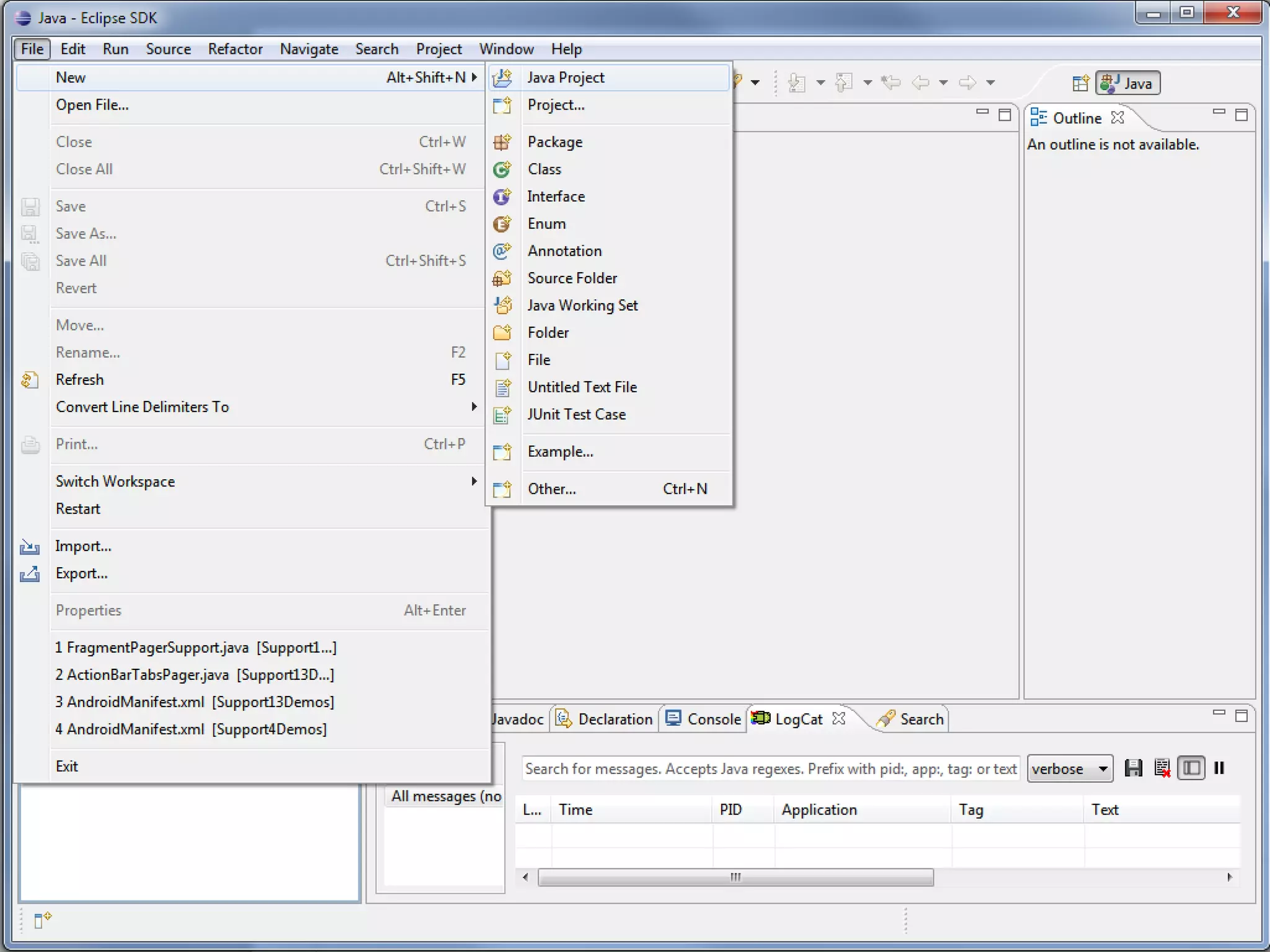This screenshot has width=1270, height=952.
Task: Pause LogCat message scrolling
Action: pyautogui.click(x=1219, y=769)
